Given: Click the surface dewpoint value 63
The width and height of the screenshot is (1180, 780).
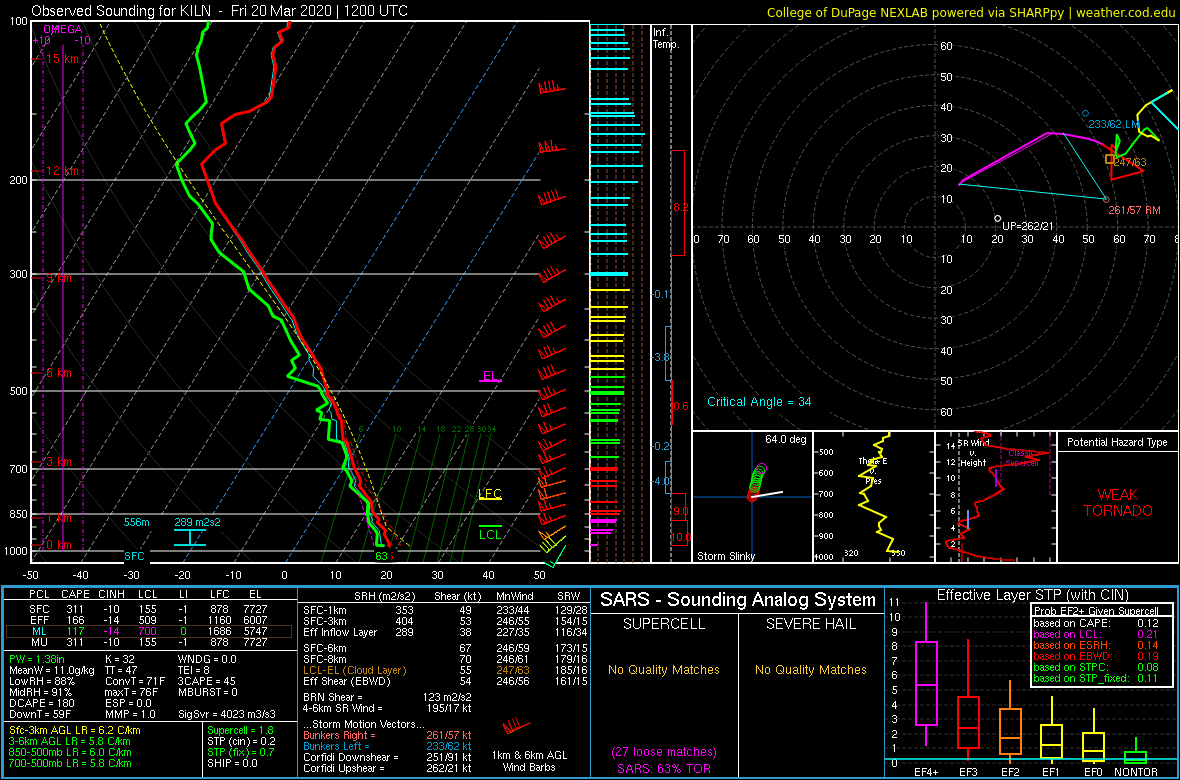Looking at the screenshot, I should [x=382, y=556].
